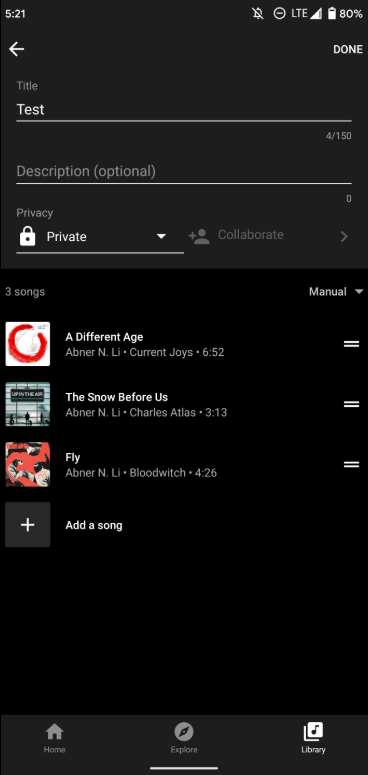Viewport: 368px width, 775px height.
Task: Tap A Different Age album art
Action: (x=28, y=344)
